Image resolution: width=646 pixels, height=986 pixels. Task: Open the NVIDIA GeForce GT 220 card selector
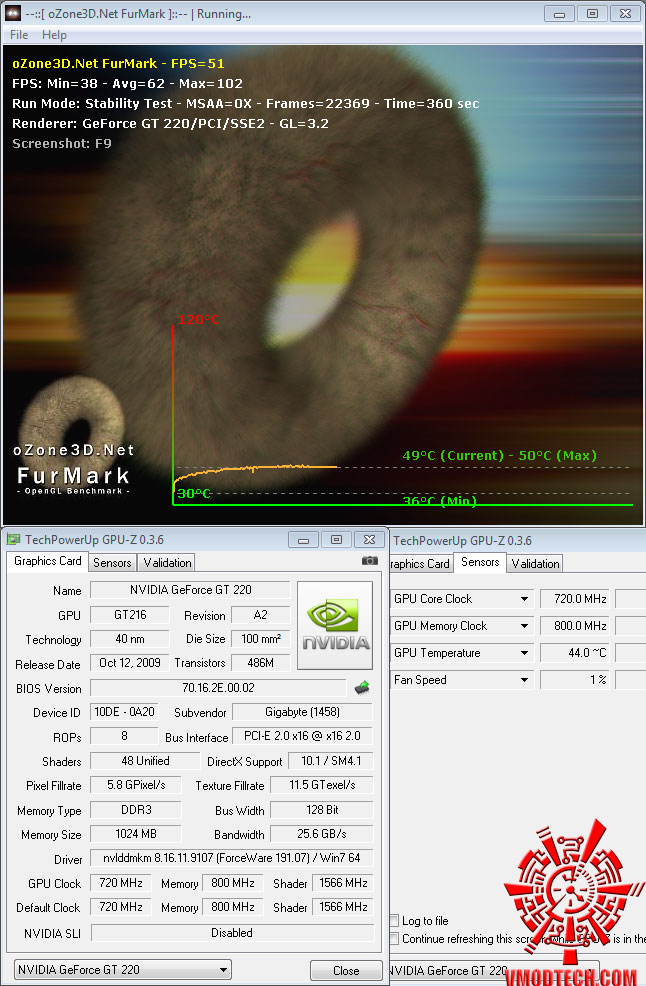click(x=123, y=970)
